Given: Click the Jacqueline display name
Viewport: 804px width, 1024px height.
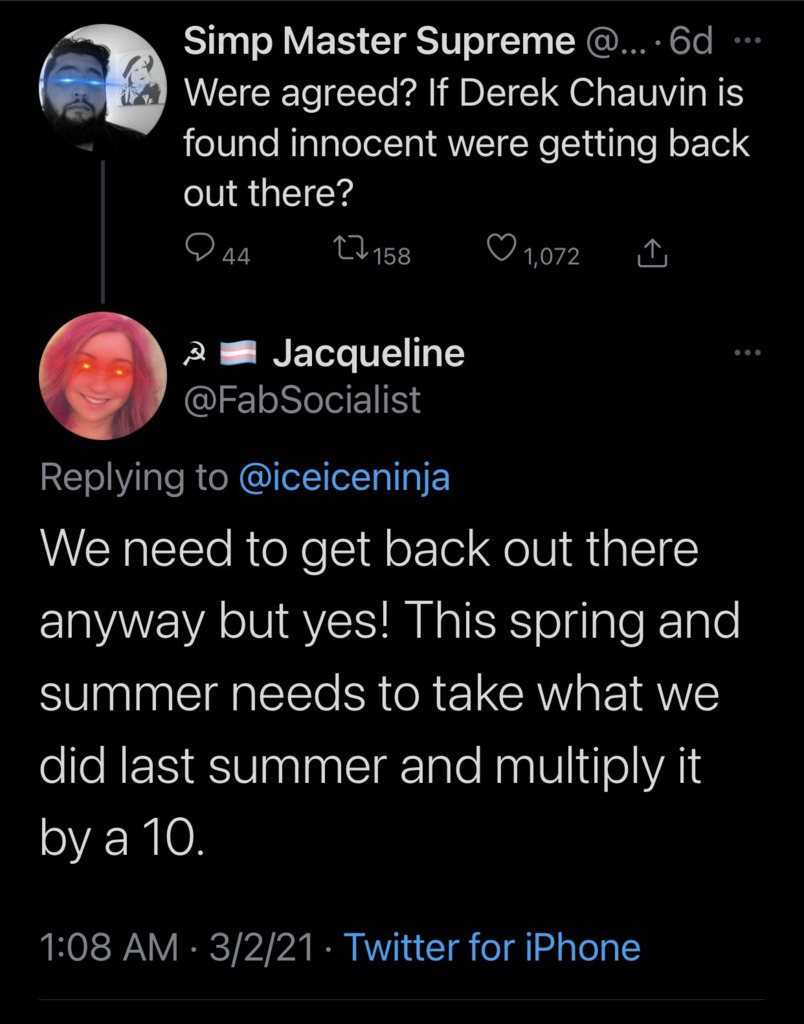Looking at the screenshot, I should [x=368, y=353].
